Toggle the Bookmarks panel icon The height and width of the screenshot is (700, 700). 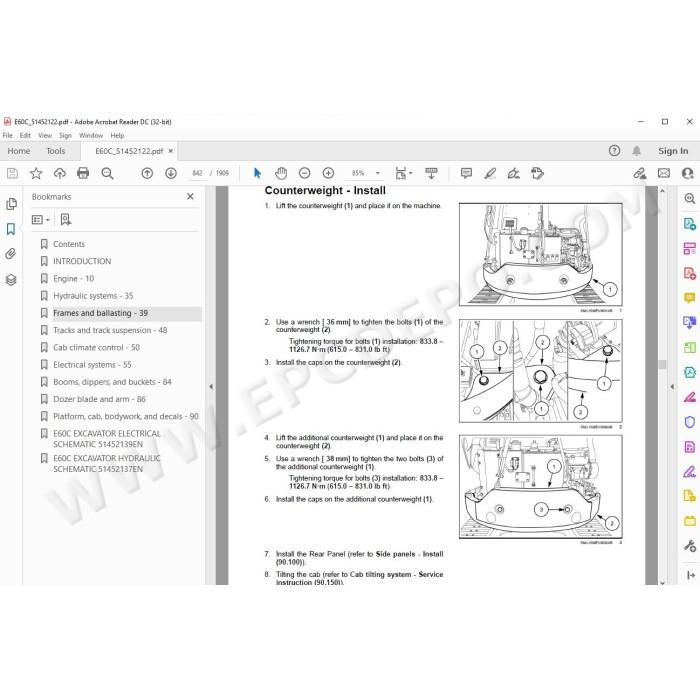coord(11,229)
